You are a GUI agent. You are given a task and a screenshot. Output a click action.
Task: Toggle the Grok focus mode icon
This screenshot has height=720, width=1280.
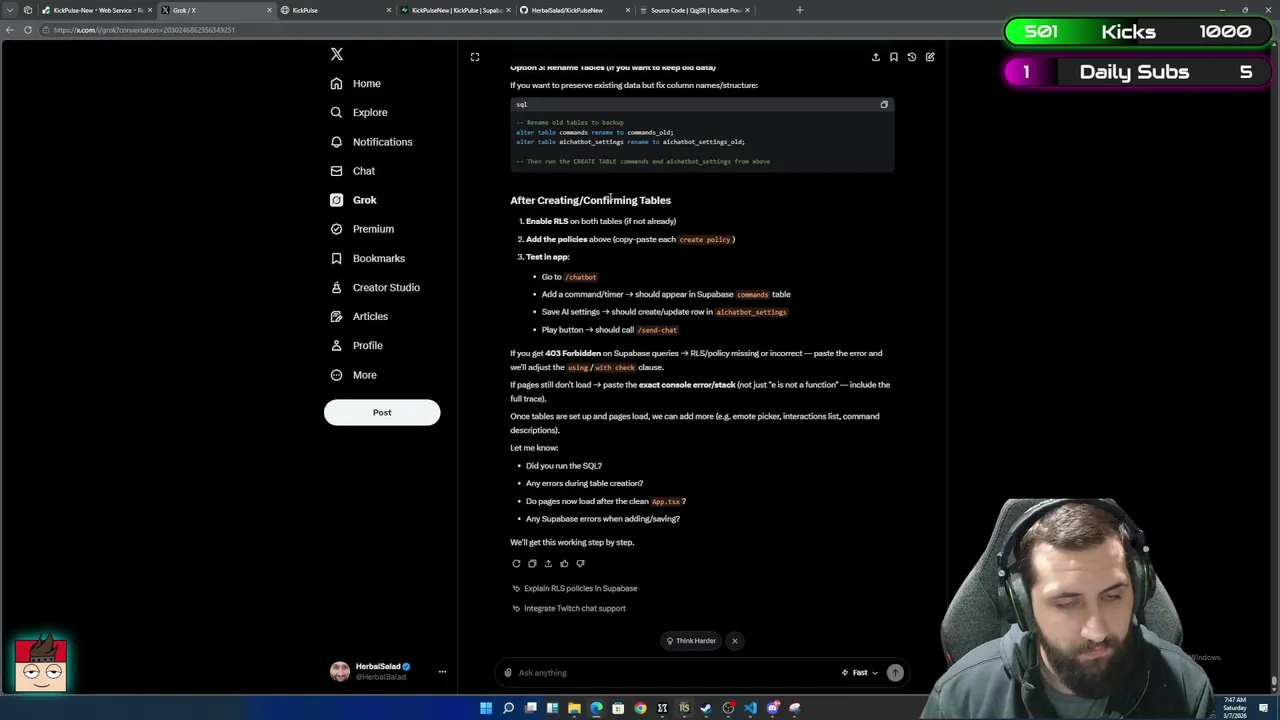(x=475, y=57)
